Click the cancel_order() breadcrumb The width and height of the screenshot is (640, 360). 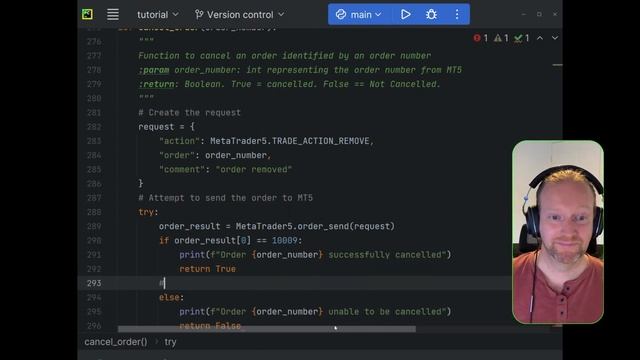[x=116, y=342]
